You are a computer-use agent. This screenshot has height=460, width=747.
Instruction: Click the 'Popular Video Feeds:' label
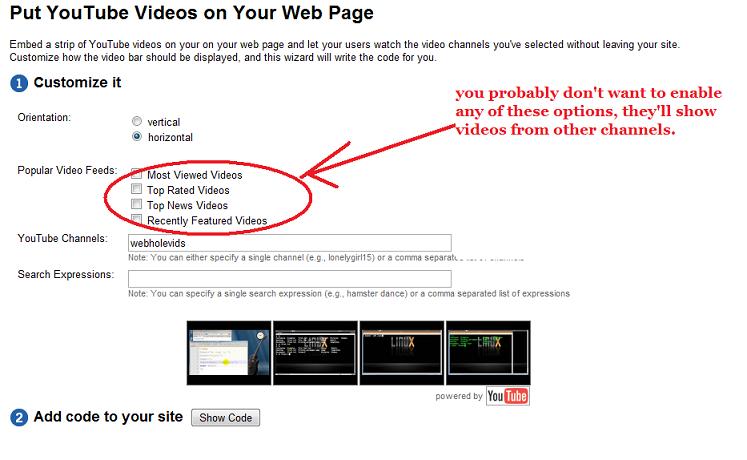[x=67, y=170]
